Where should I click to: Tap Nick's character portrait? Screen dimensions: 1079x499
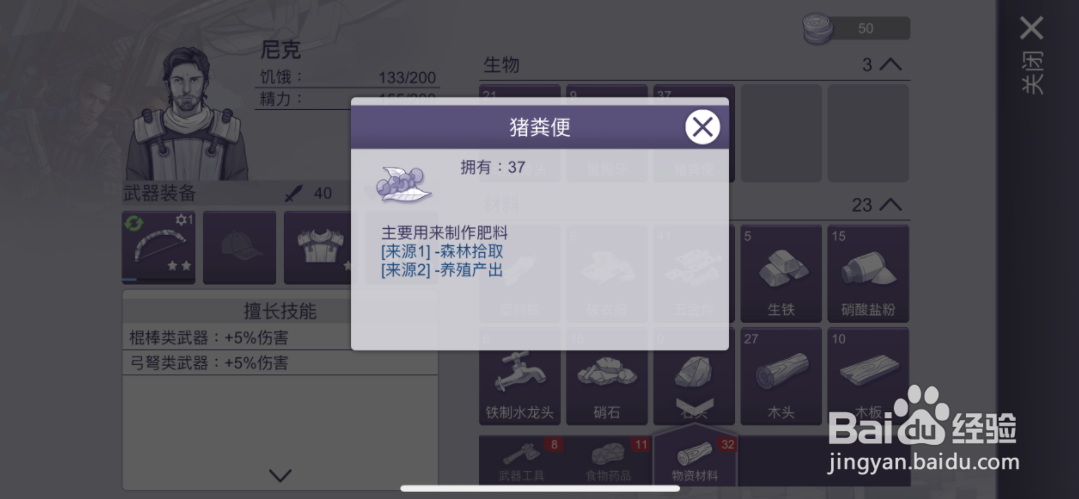(x=186, y=114)
